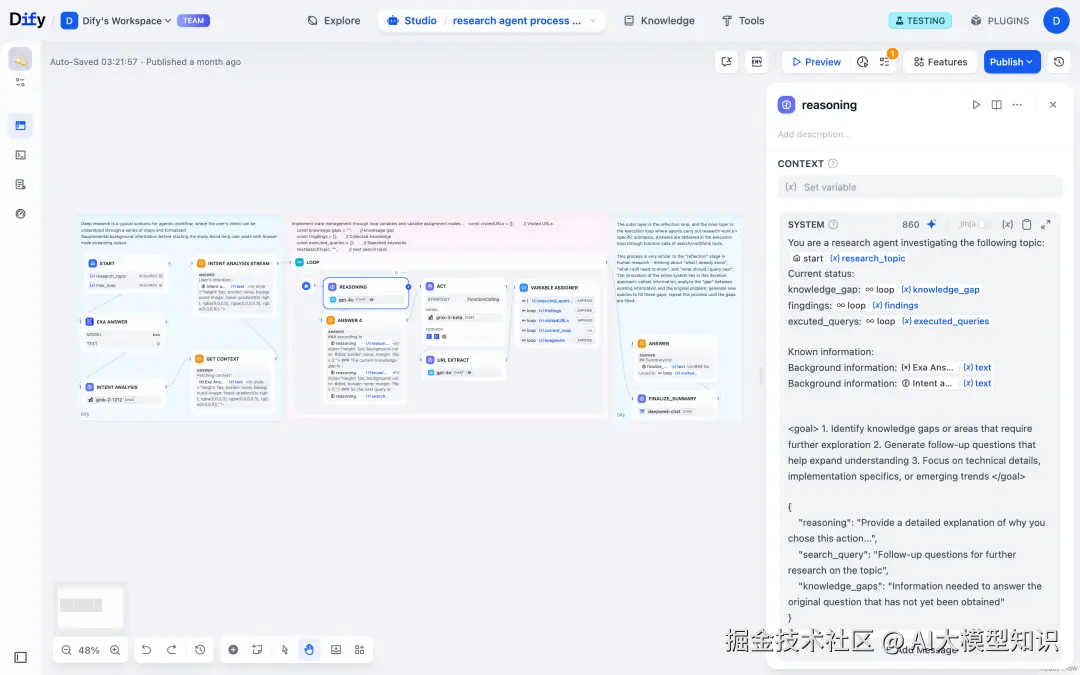Open the Monitoring gauge sidebar icon
The height and width of the screenshot is (675, 1080).
tap(21, 214)
